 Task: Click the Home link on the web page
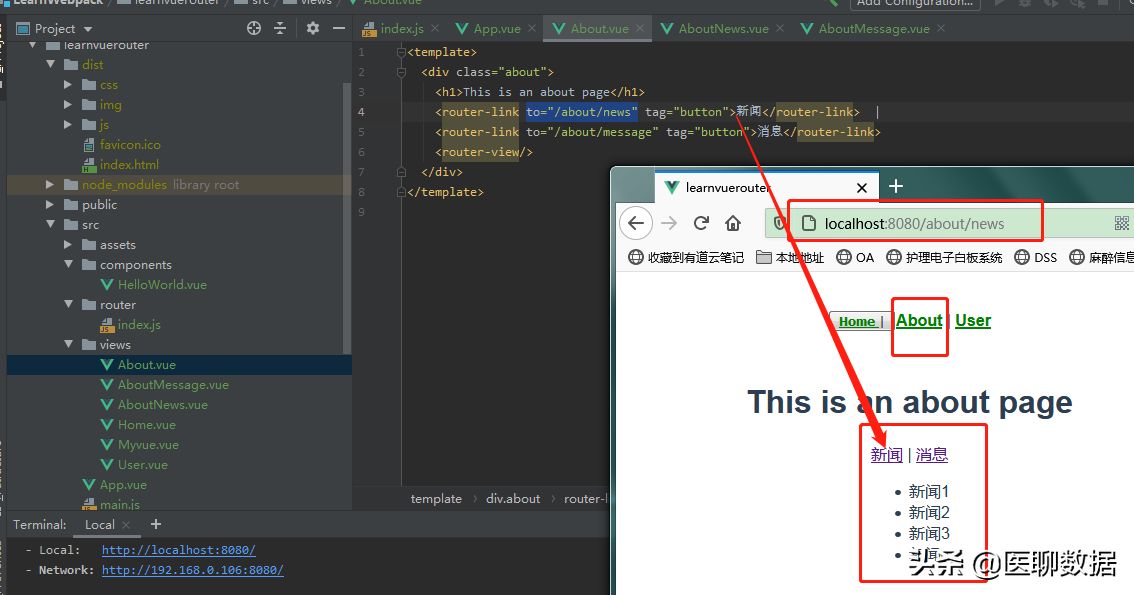(x=857, y=322)
